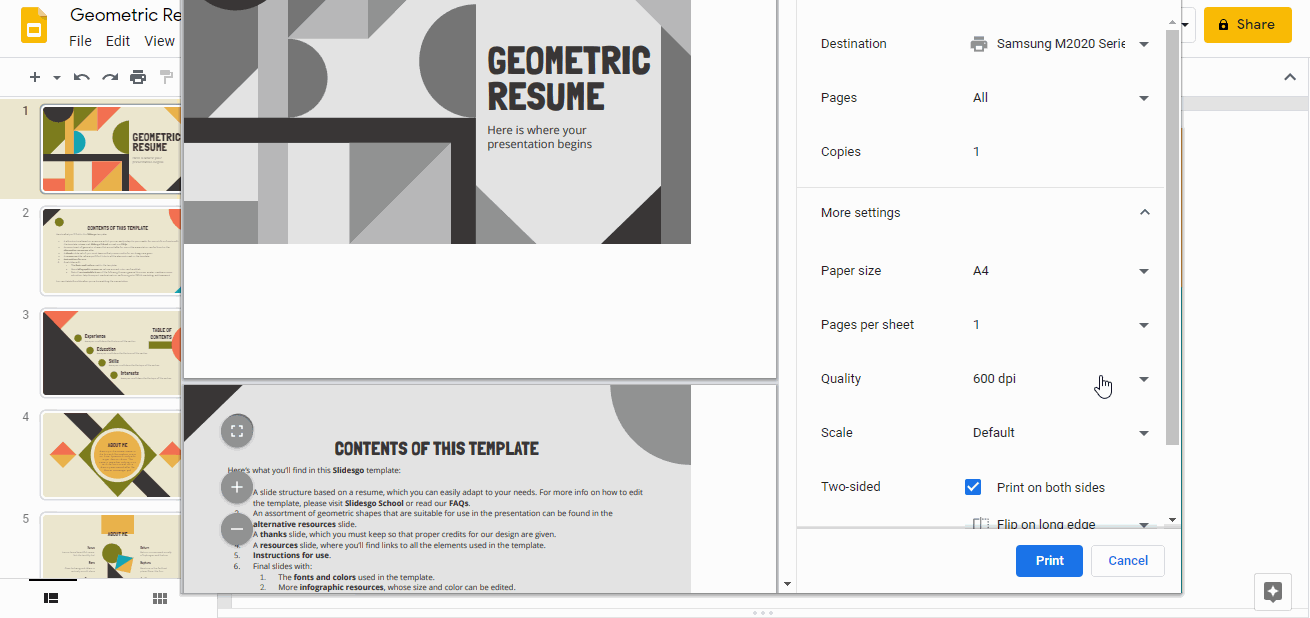Switch to grid view
The height and width of the screenshot is (618, 1310).
(x=159, y=598)
